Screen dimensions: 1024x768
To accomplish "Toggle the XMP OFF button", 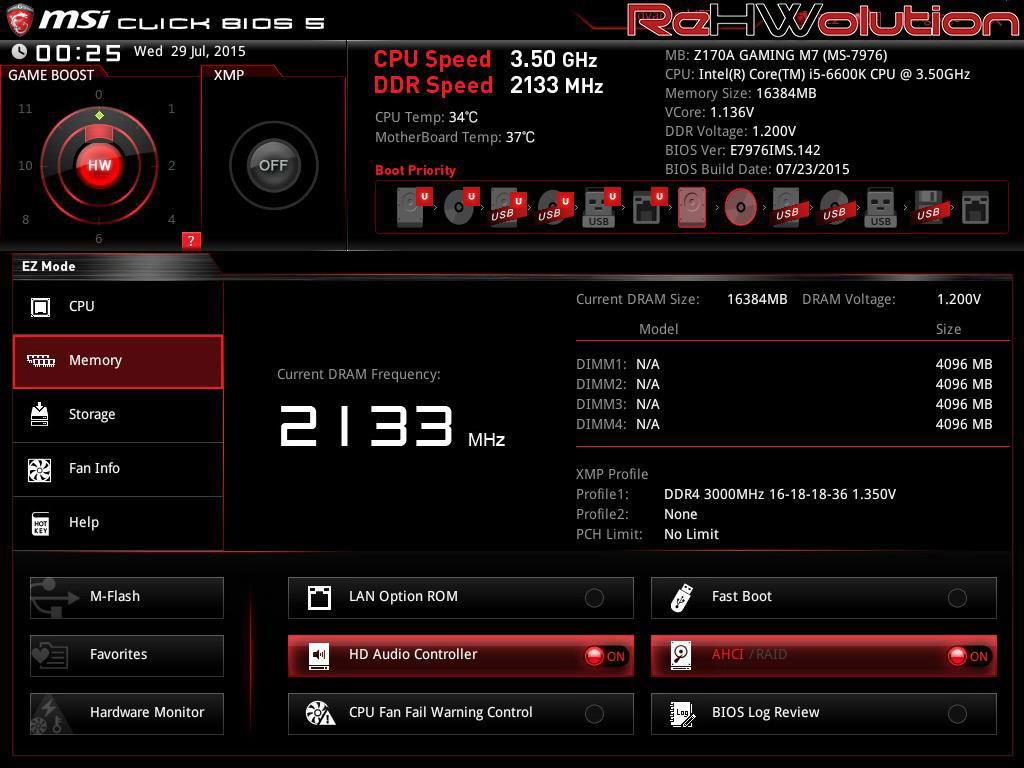I will 273,165.
